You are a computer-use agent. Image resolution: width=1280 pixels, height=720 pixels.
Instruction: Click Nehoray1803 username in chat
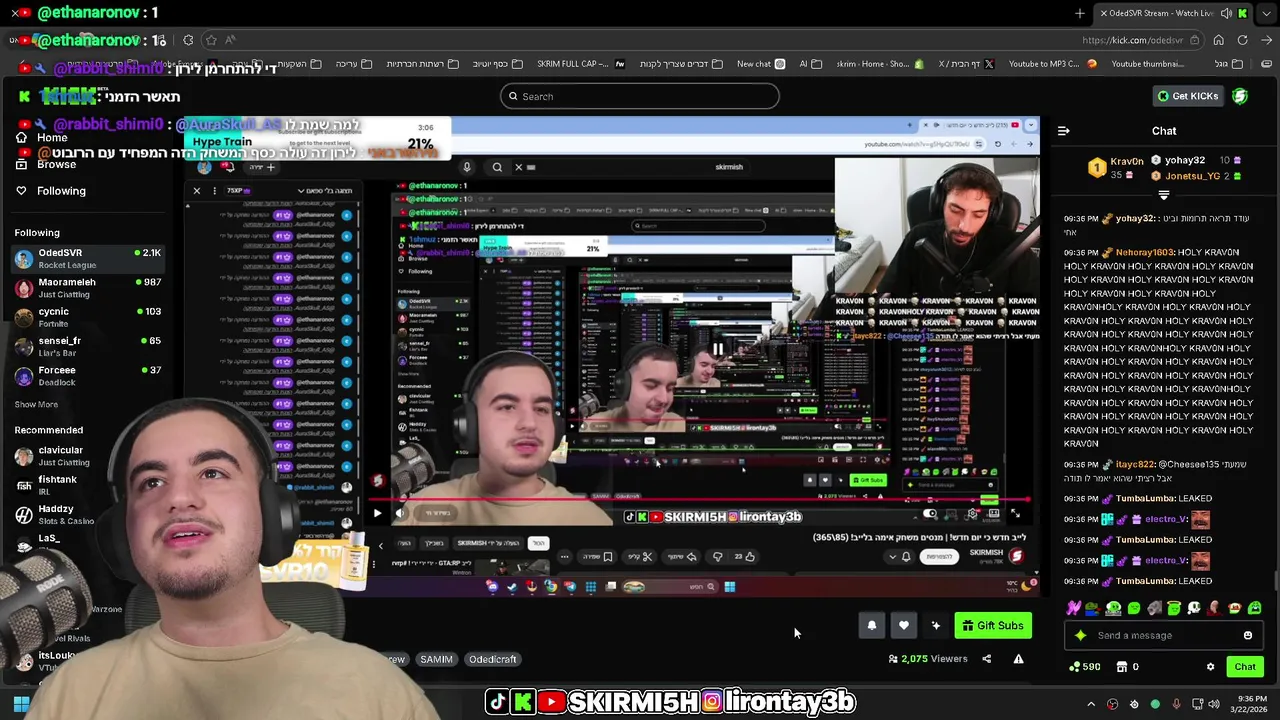tap(1144, 253)
